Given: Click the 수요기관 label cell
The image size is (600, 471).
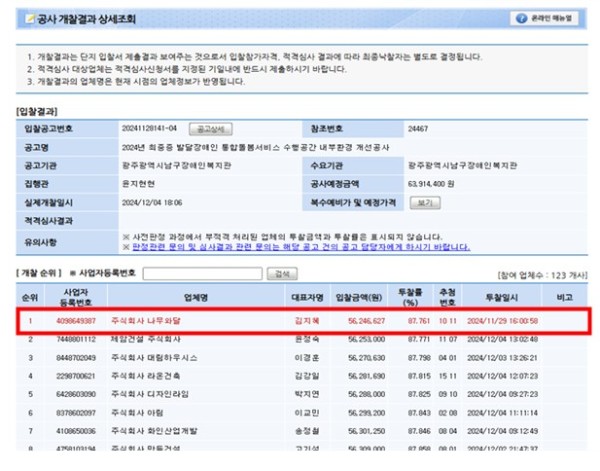Looking at the screenshot, I should pos(353,165).
